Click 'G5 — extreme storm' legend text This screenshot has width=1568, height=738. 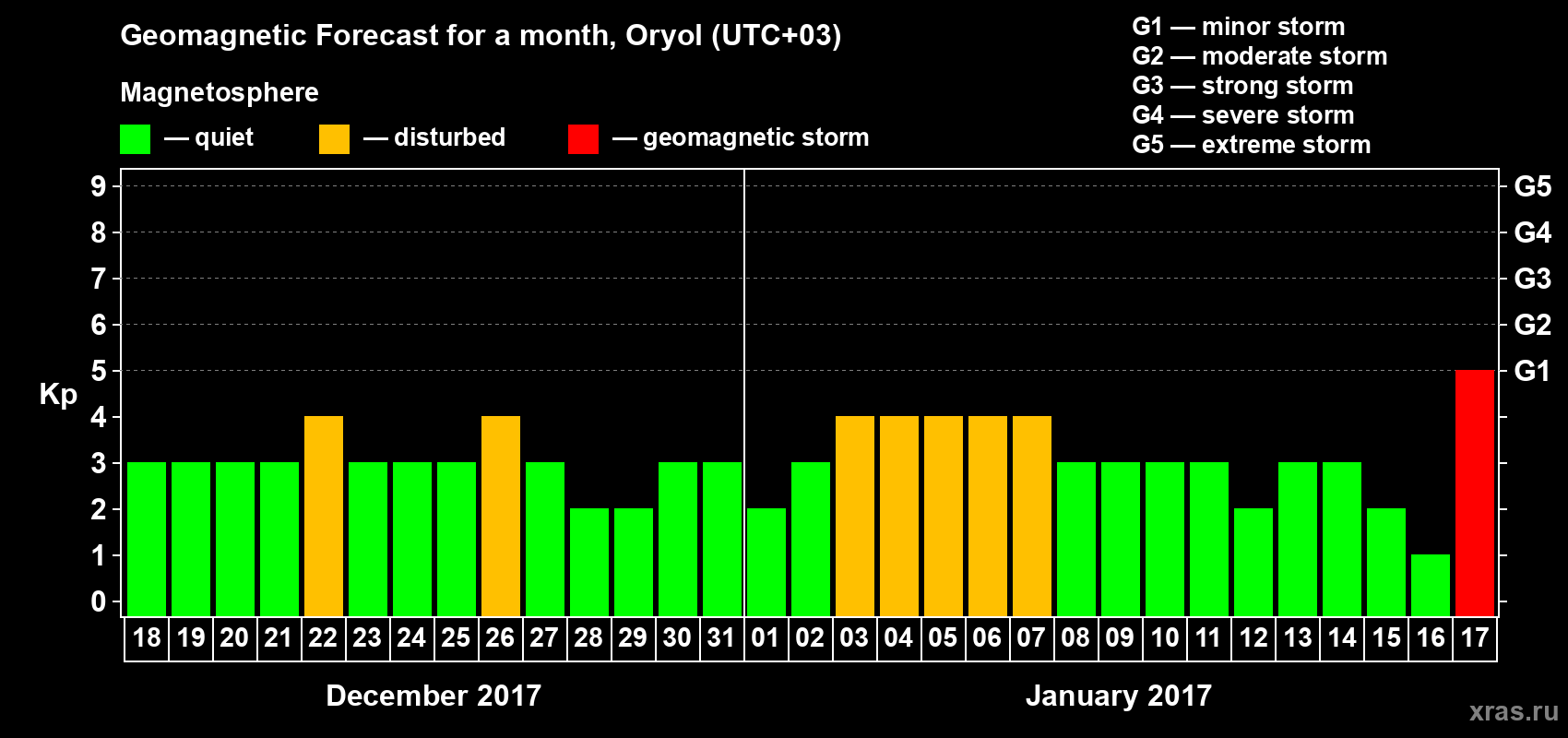1252,145
